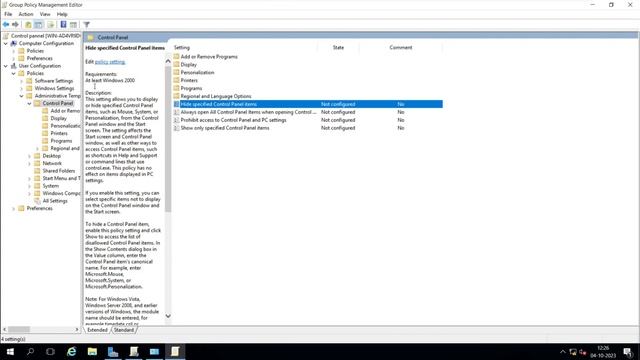Select Shared Folders in the tree
640x360 pixels.
pyautogui.click(x=59, y=171)
